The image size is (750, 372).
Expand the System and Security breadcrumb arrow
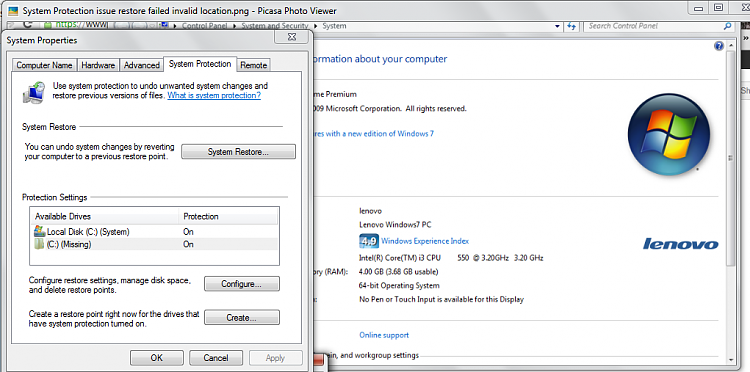point(315,26)
